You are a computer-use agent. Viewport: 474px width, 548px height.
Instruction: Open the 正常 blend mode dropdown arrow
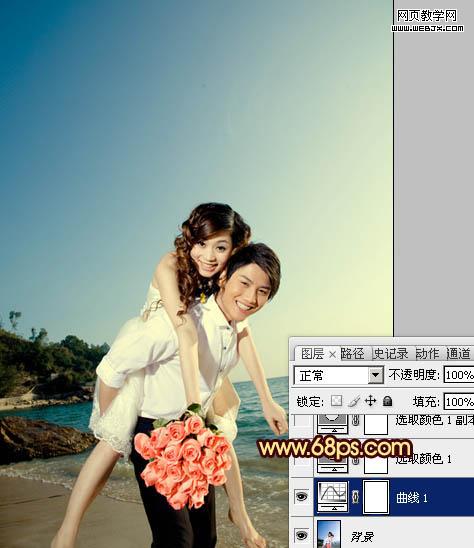pos(375,375)
